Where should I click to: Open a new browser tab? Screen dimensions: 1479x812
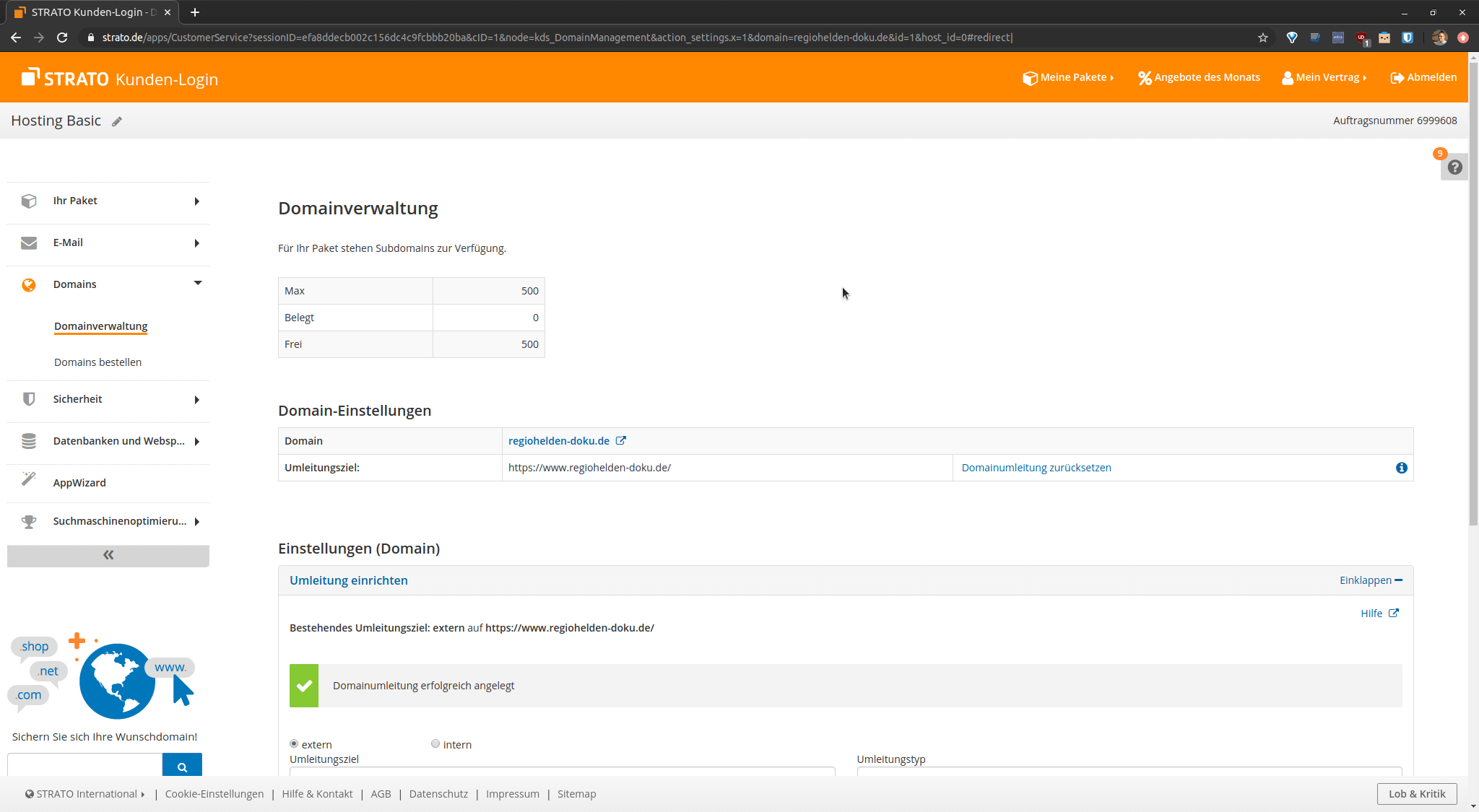195,12
